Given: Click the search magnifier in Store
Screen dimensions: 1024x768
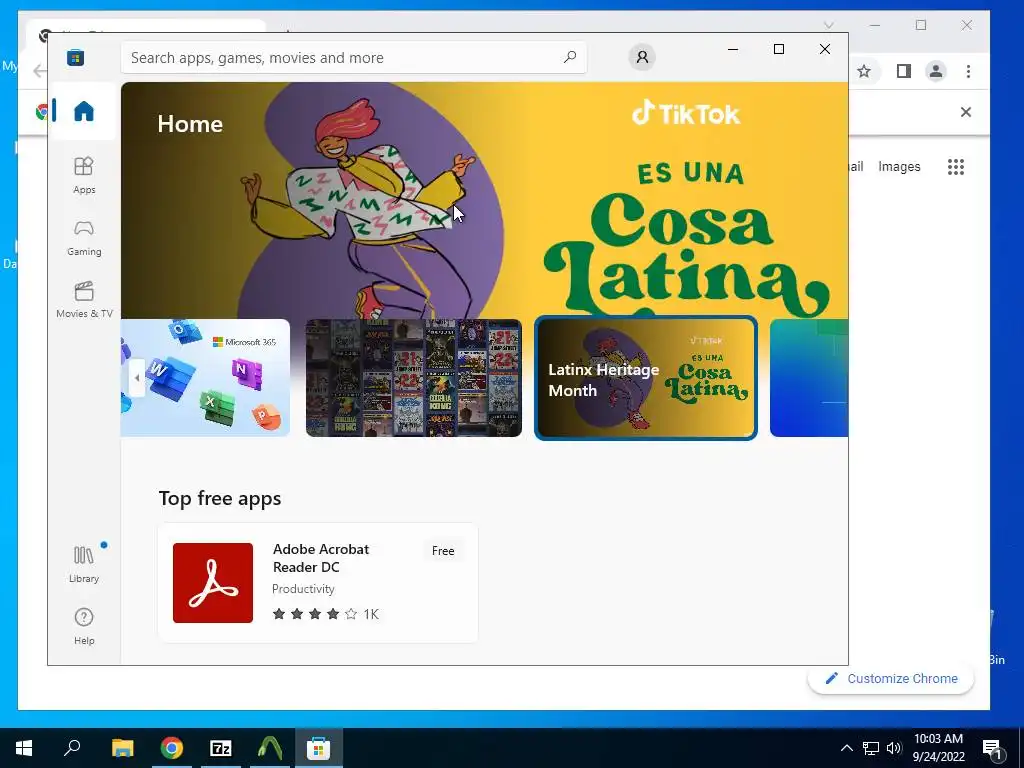Looking at the screenshot, I should point(570,57).
